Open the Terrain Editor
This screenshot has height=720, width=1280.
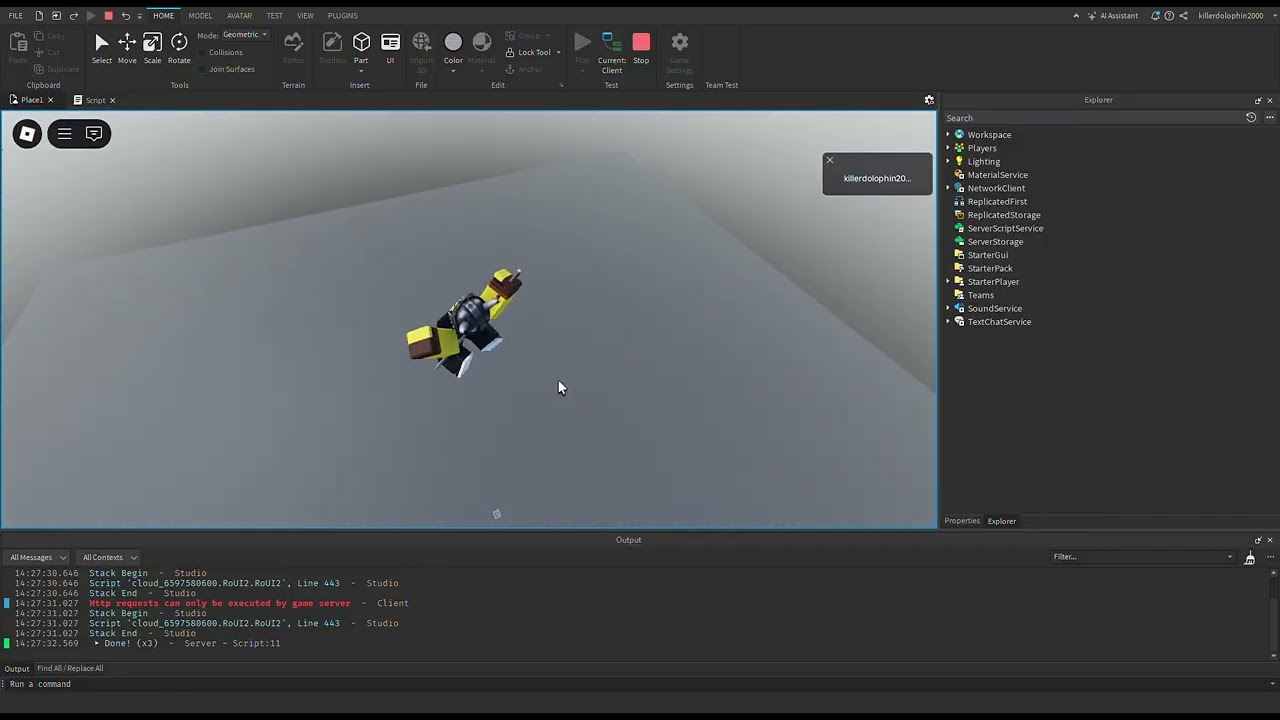click(293, 47)
